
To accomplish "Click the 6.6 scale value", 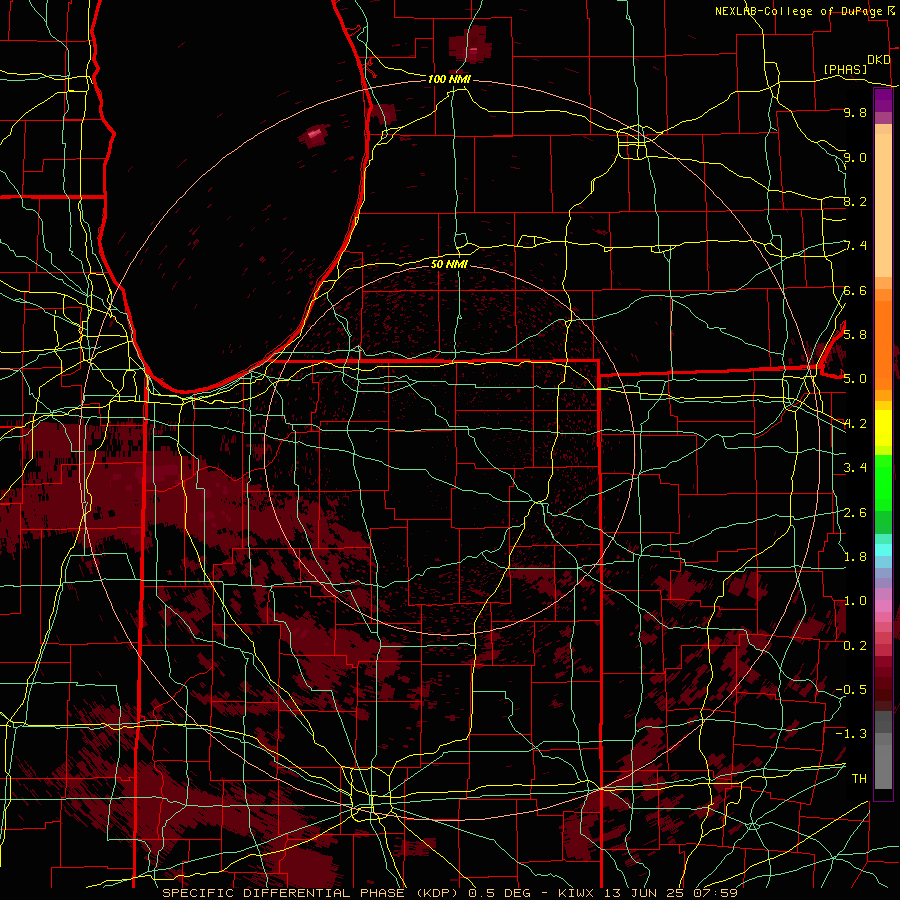I will 855,290.
